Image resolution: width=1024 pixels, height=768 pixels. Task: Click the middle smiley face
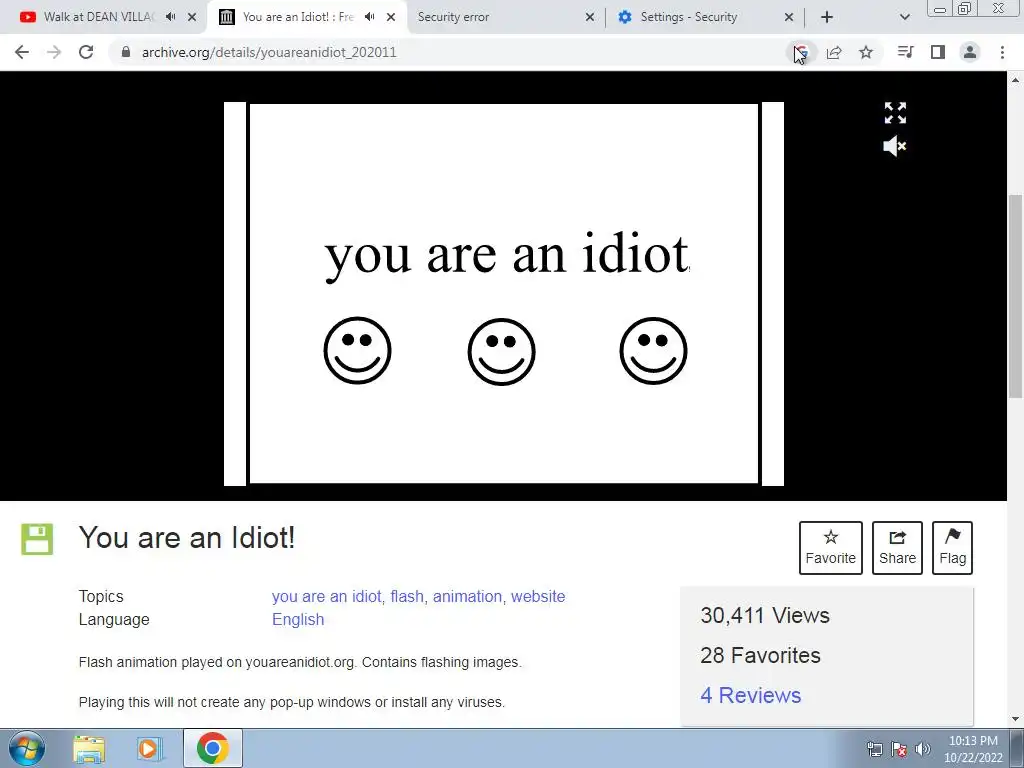click(502, 351)
